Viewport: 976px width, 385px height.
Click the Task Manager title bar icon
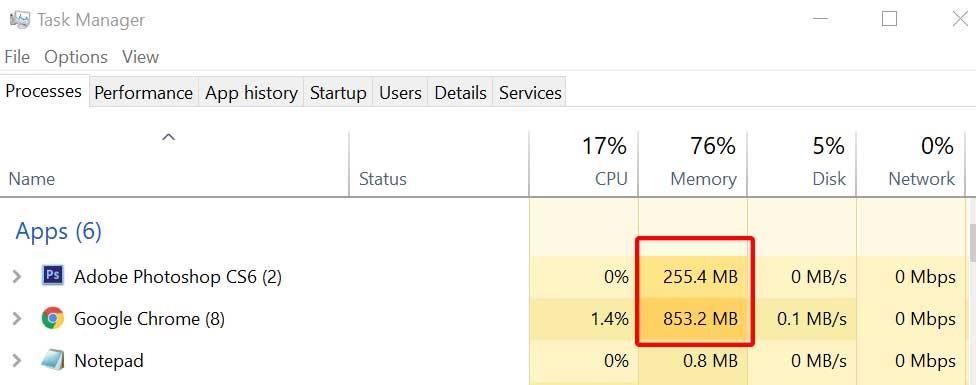(x=20, y=19)
